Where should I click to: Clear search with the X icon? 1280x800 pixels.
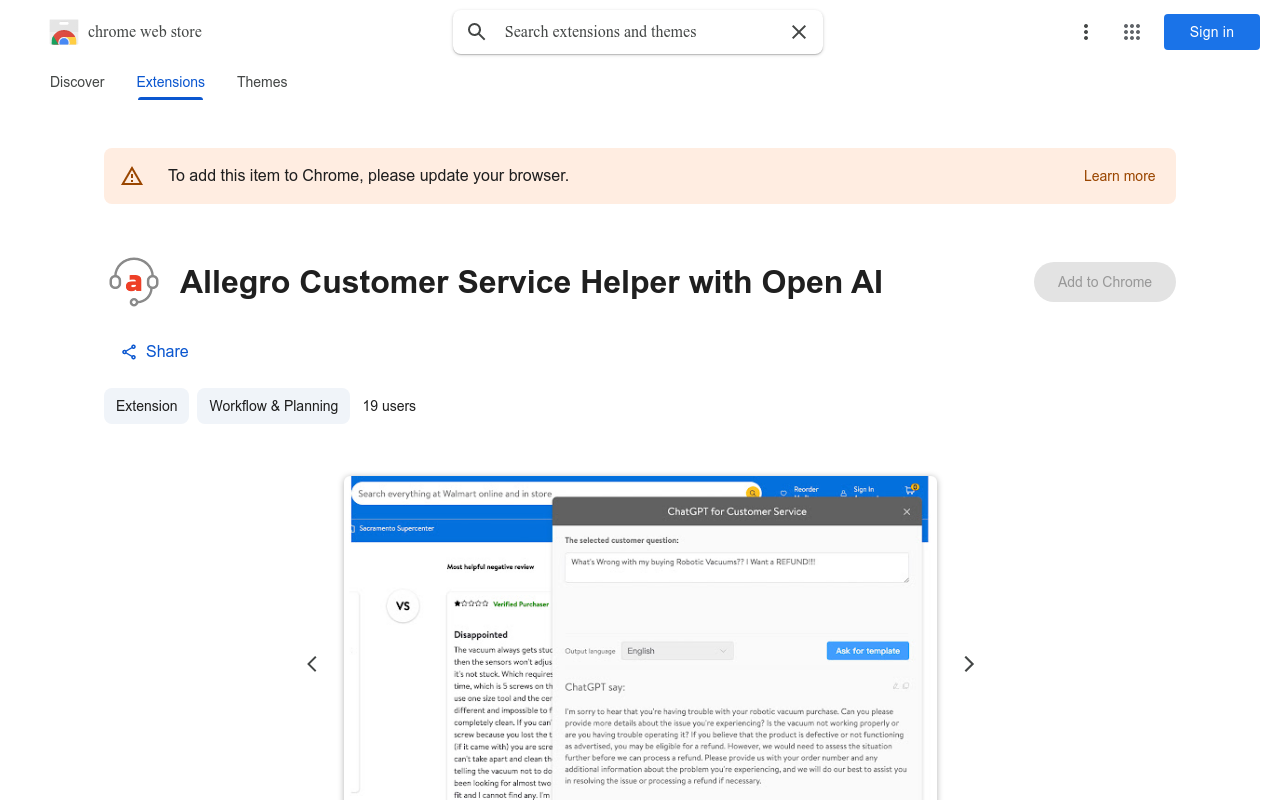(799, 32)
